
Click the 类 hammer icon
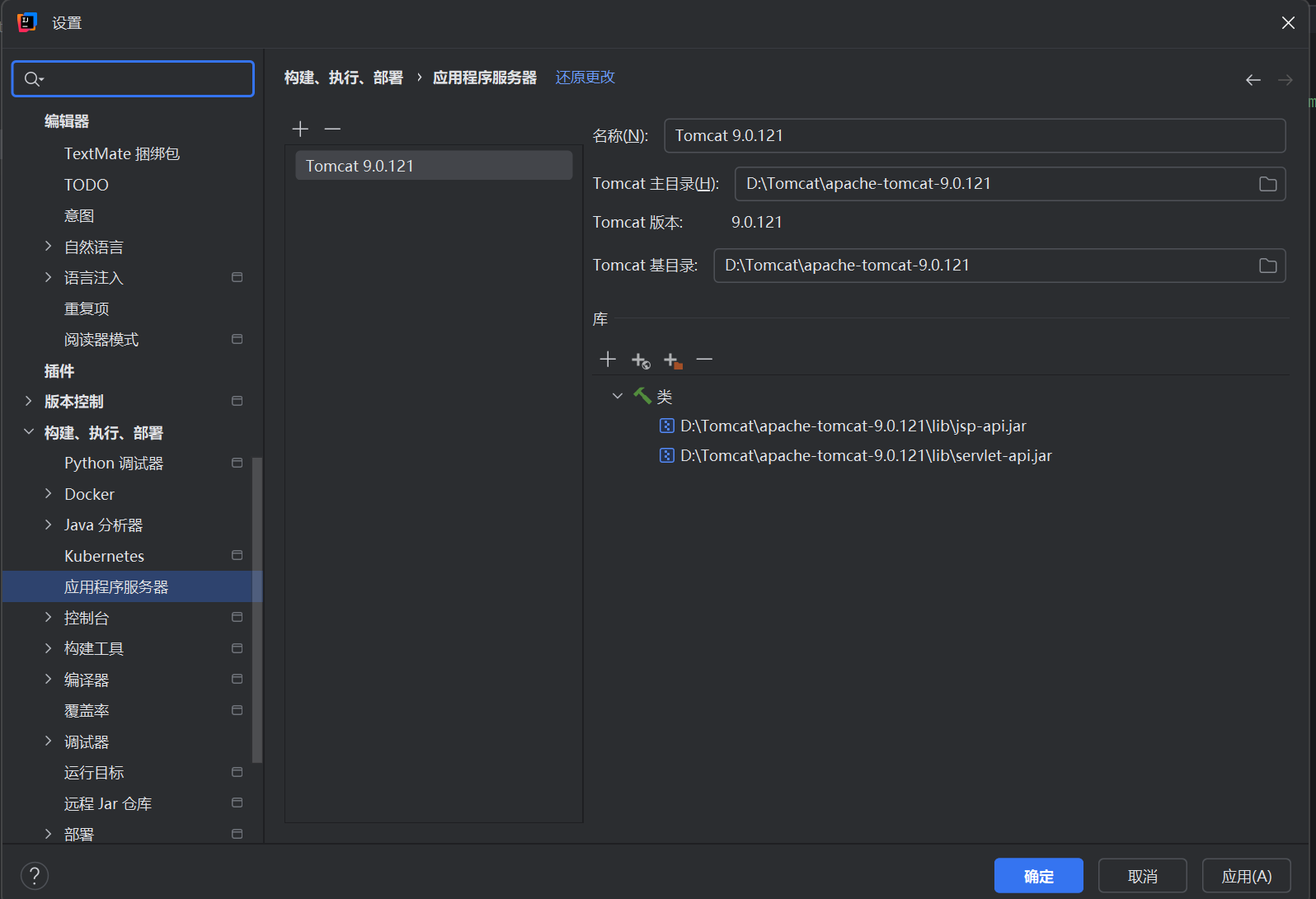642,396
